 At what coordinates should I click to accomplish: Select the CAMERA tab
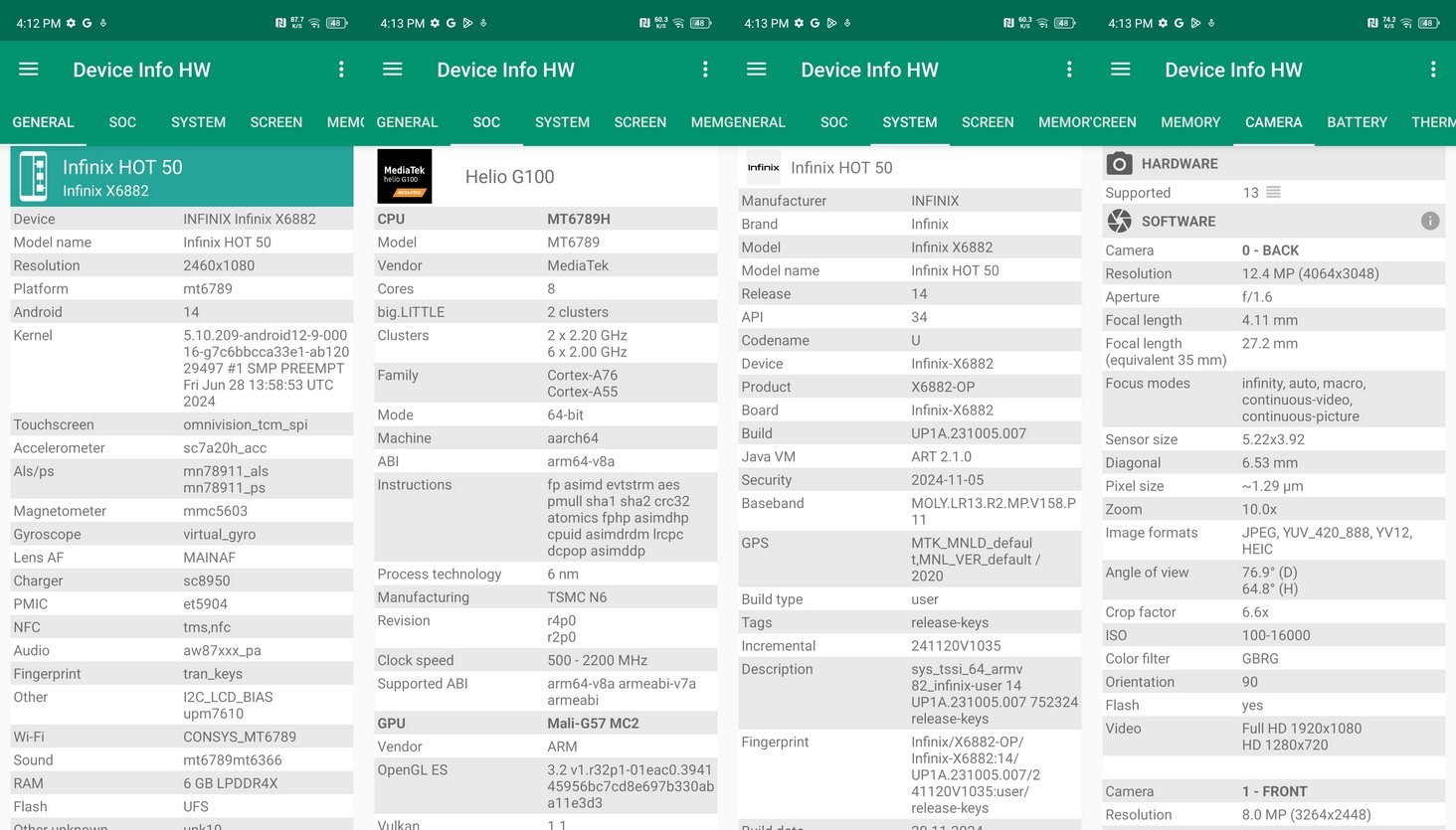point(1273,122)
